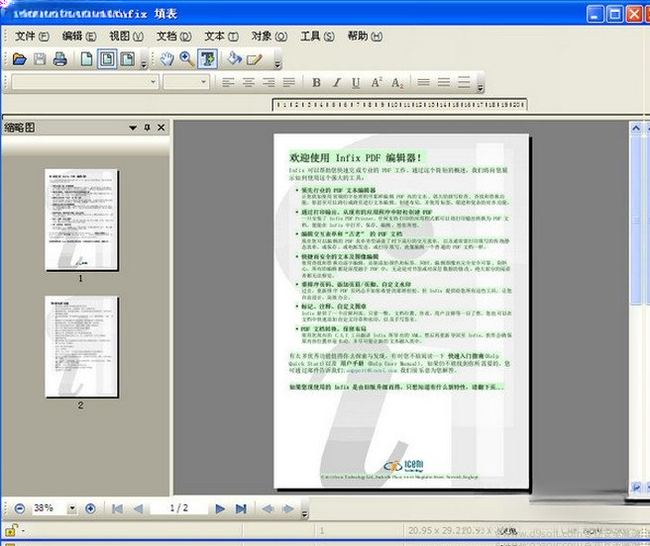Click the paint bucket fill tool
Screen dimensions: 650x546
[x=234, y=59]
